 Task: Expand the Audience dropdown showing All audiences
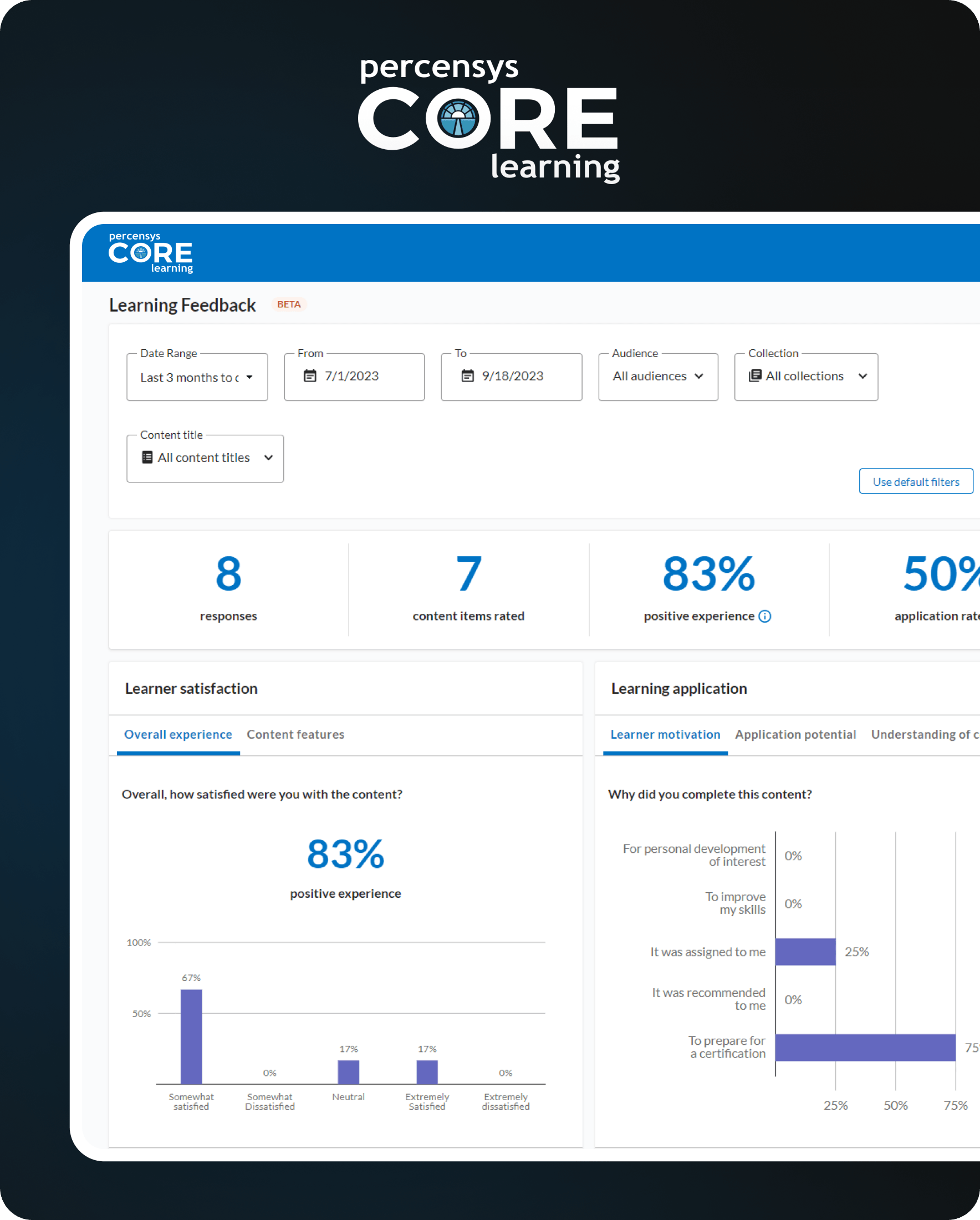click(x=657, y=376)
